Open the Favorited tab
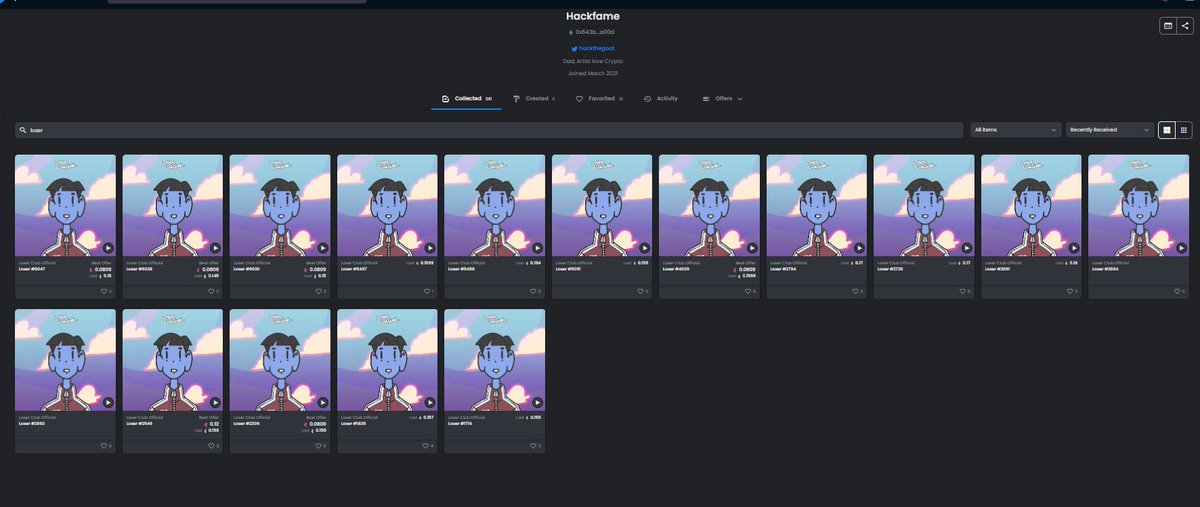 [x=599, y=99]
